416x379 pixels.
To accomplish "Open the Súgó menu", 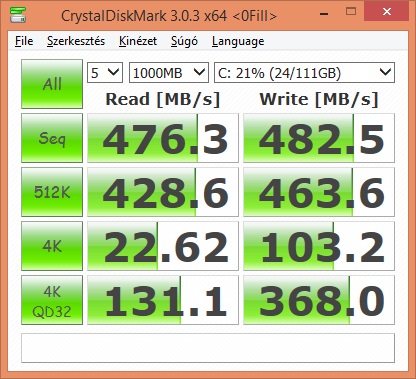I will 184,41.
